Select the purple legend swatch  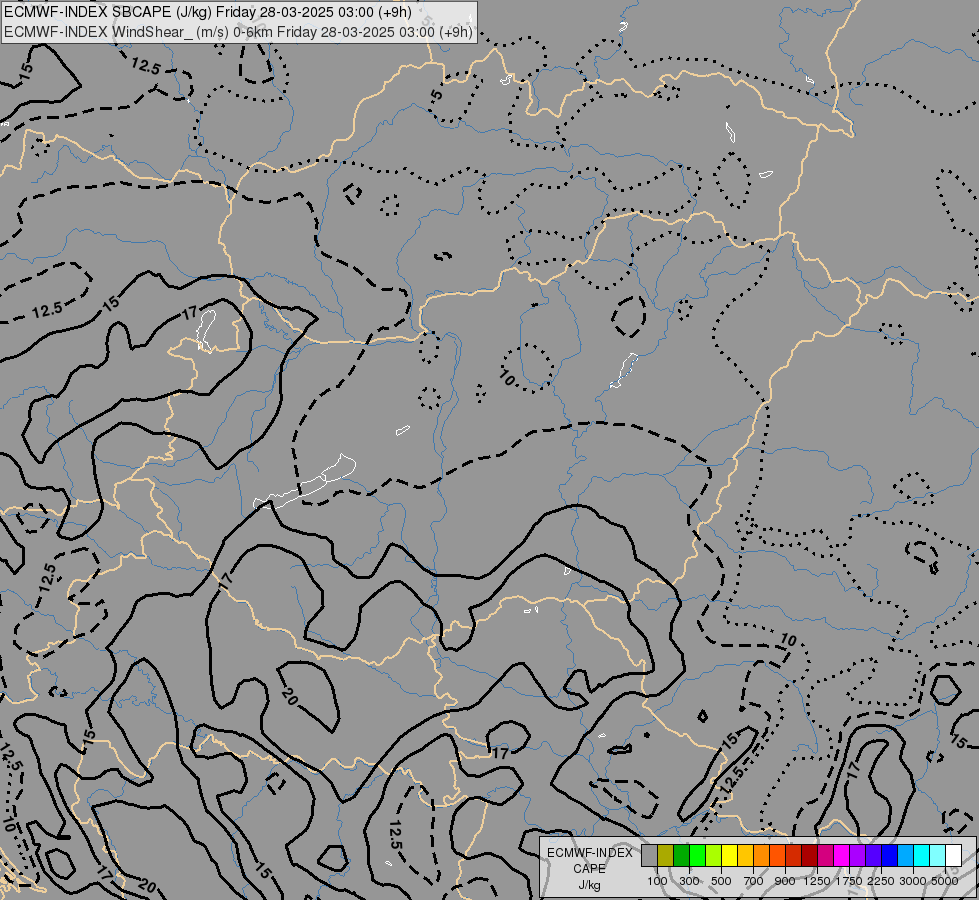[x=858, y=855]
